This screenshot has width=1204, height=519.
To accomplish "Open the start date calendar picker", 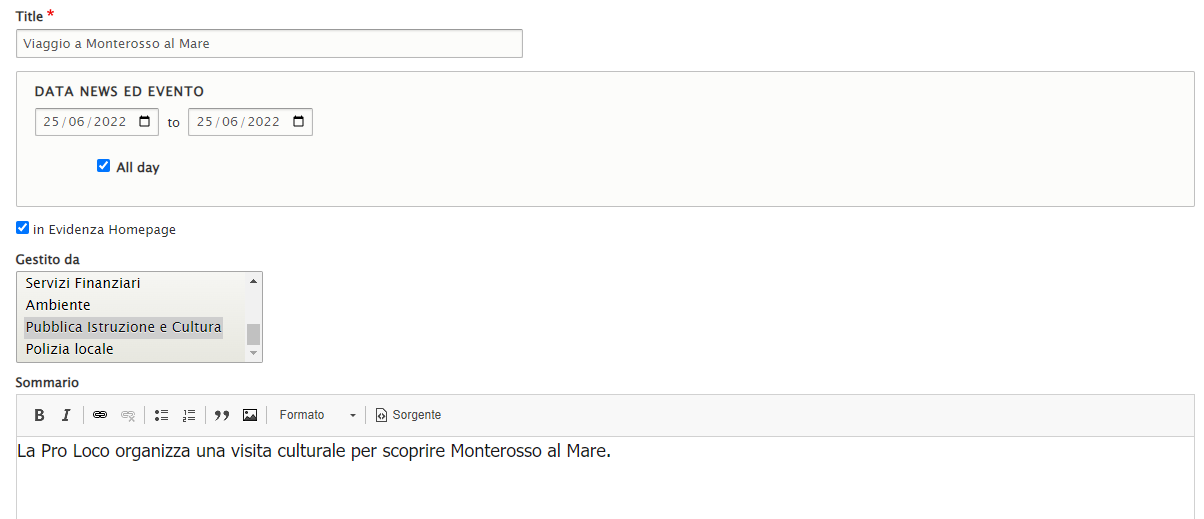I will pyautogui.click(x=145, y=122).
